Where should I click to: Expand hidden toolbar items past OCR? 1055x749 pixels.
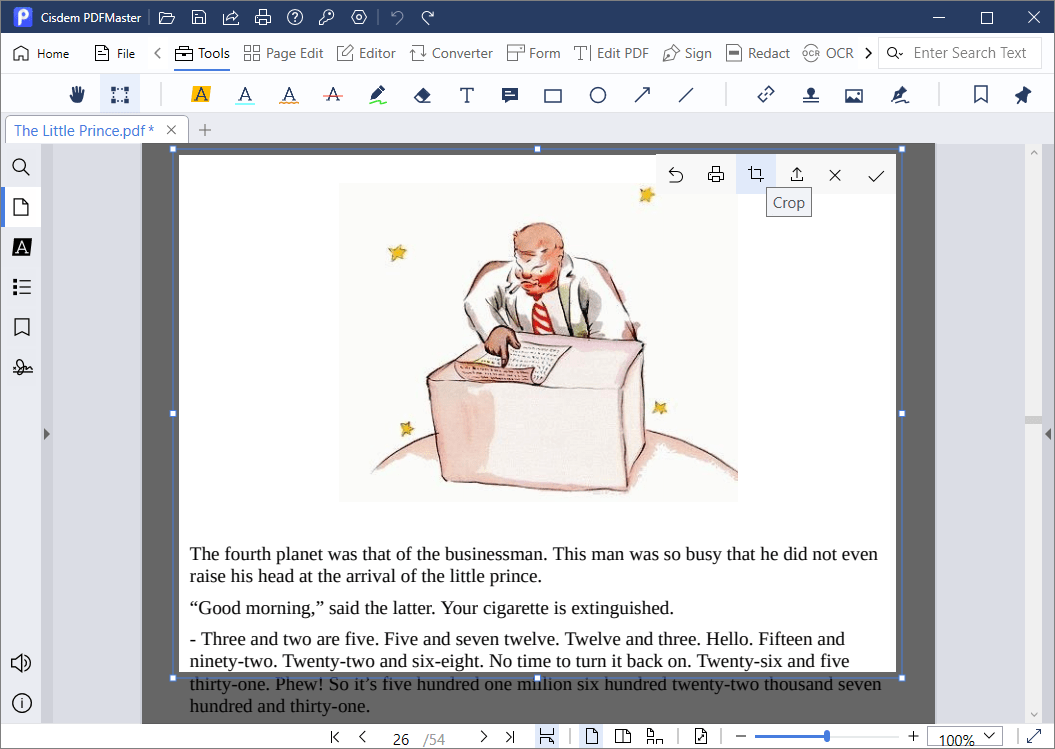[868, 52]
